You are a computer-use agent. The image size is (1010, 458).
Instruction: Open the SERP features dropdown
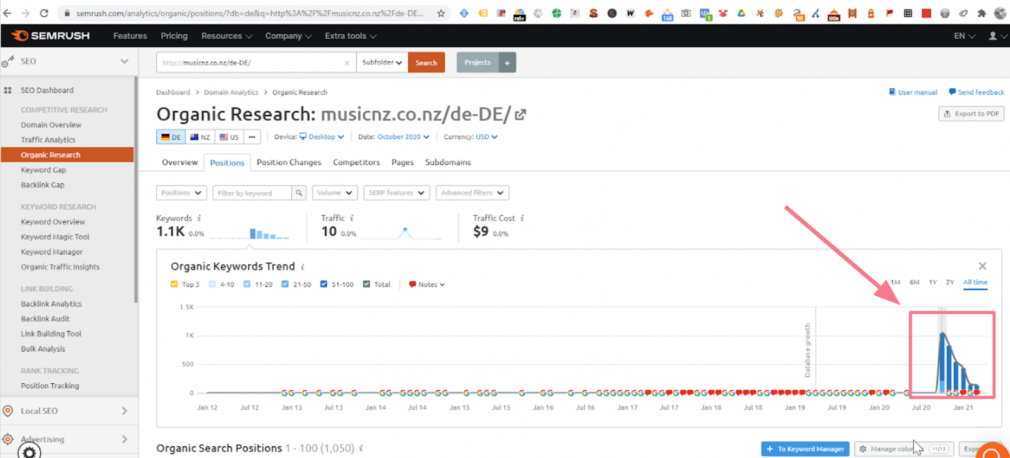click(x=396, y=193)
